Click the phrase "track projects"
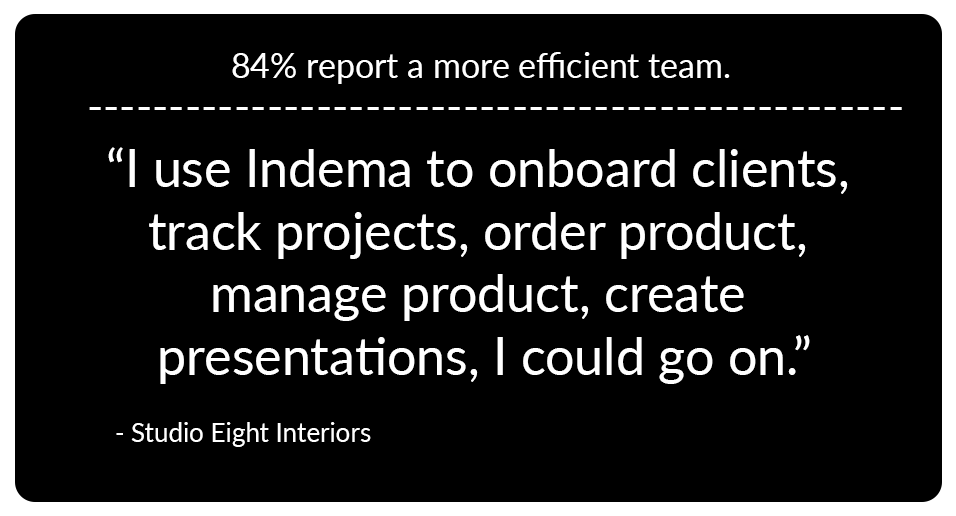This screenshot has height=516, width=956. pyautogui.click(x=301, y=234)
